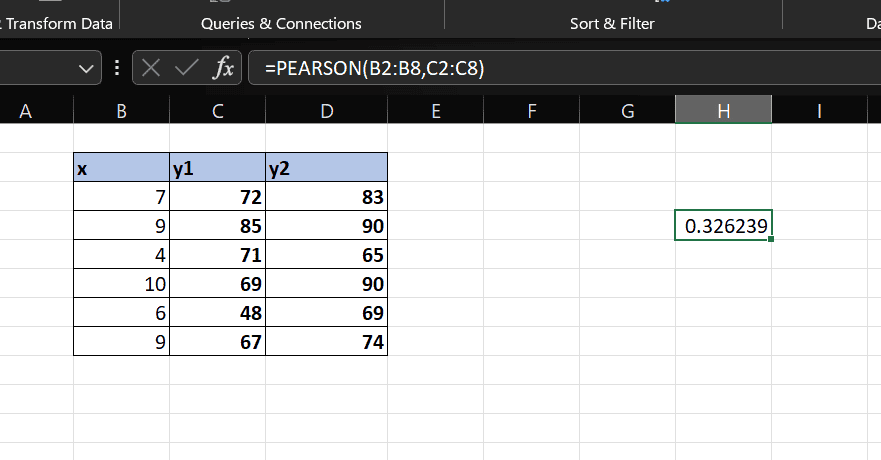Screen dimensions: 881x460
Task: Select the x cell with value 7
Action: tap(121, 197)
